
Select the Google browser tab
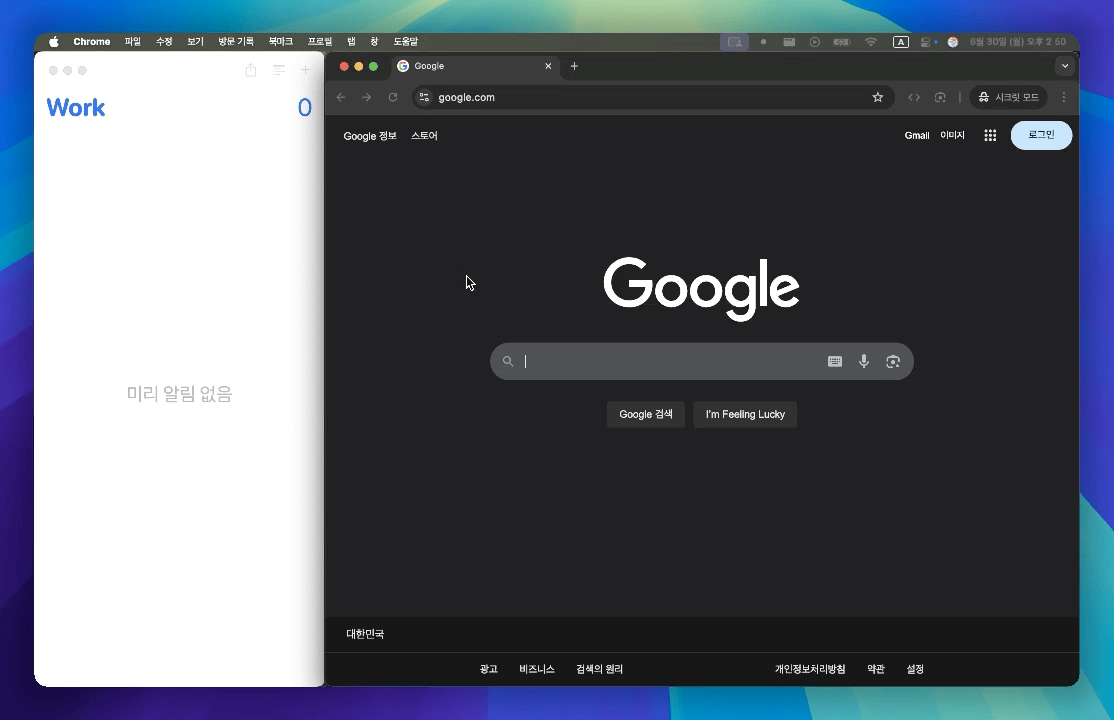(475, 66)
